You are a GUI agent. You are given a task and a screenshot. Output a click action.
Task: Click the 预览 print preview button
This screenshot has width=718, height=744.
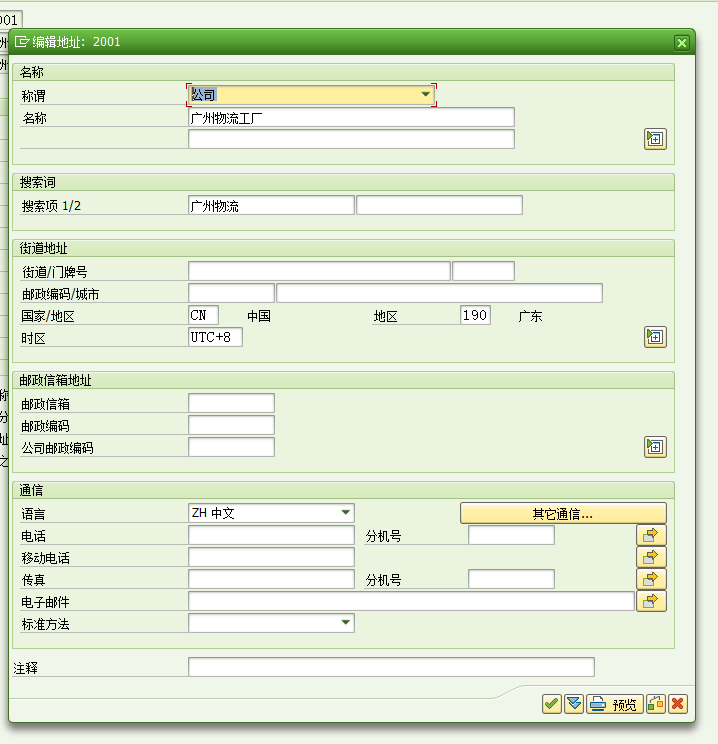click(x=615, y=704)
